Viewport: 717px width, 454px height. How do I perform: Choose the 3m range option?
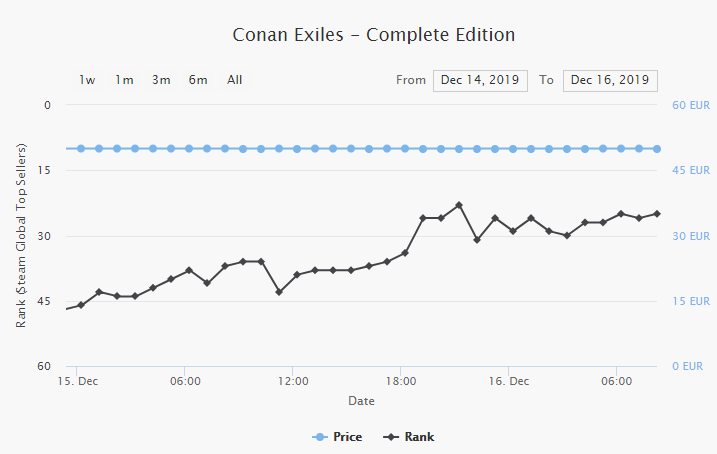click(x=161, y=80)
